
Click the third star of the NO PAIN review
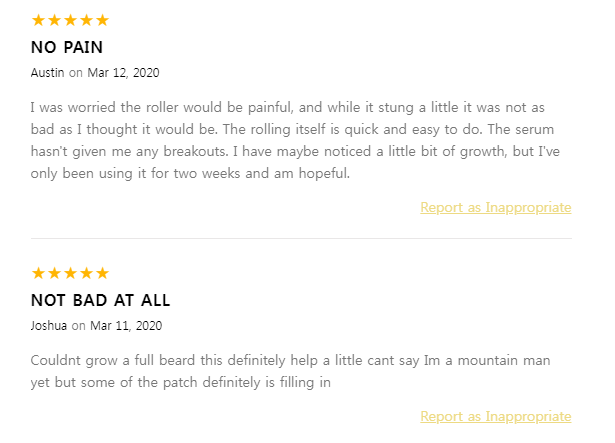(70, 20)
